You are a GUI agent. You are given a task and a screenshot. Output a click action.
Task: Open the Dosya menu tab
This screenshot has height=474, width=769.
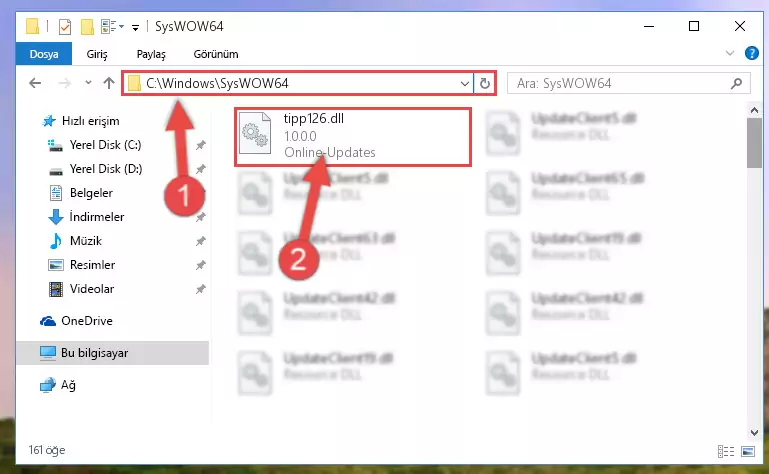[x=44, y=54]
